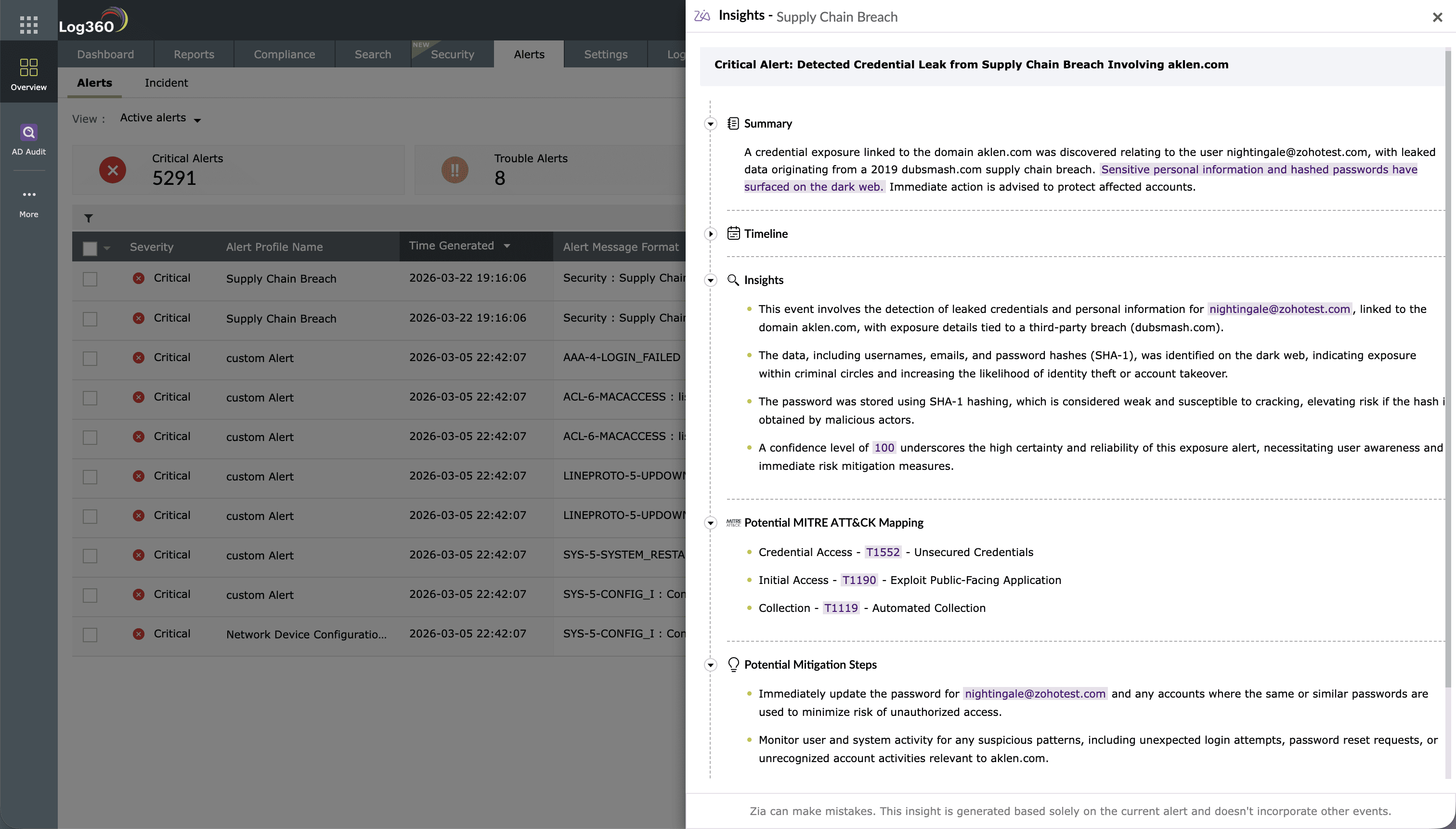Tick the checkbox for first Supply Chain Breach row

point(90,279)
